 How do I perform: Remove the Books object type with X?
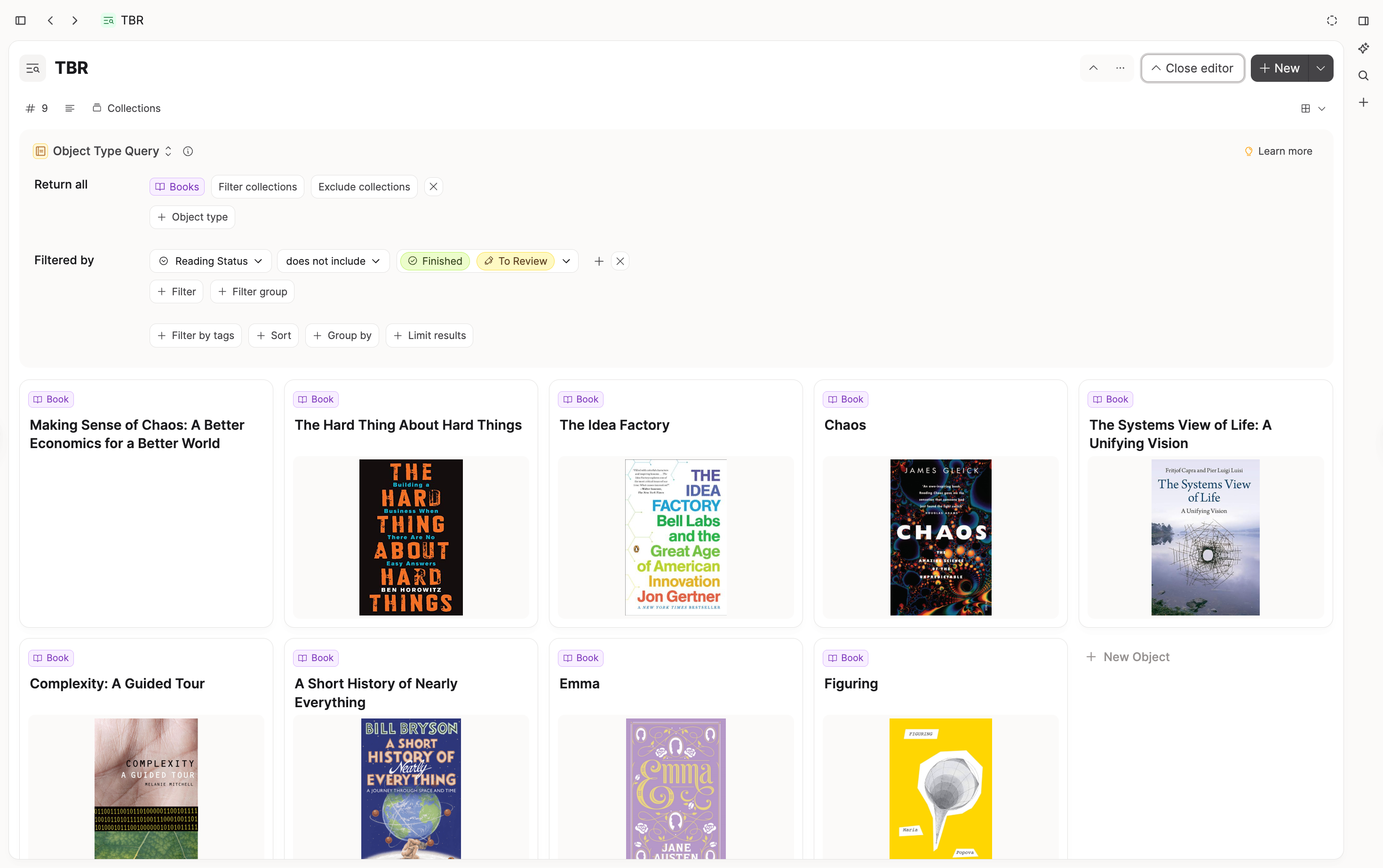tap(433, 187)
